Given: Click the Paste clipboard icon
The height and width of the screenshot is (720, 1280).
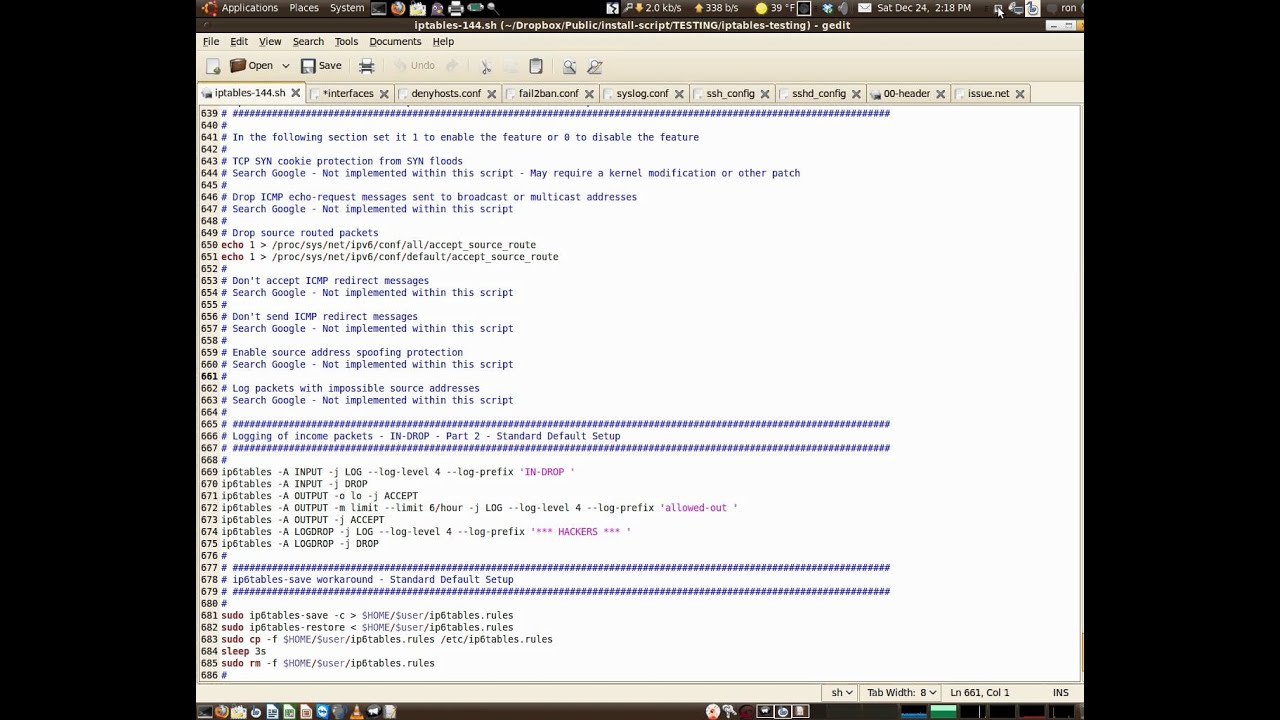Looking at the screenshot, I should pos(536,66).
